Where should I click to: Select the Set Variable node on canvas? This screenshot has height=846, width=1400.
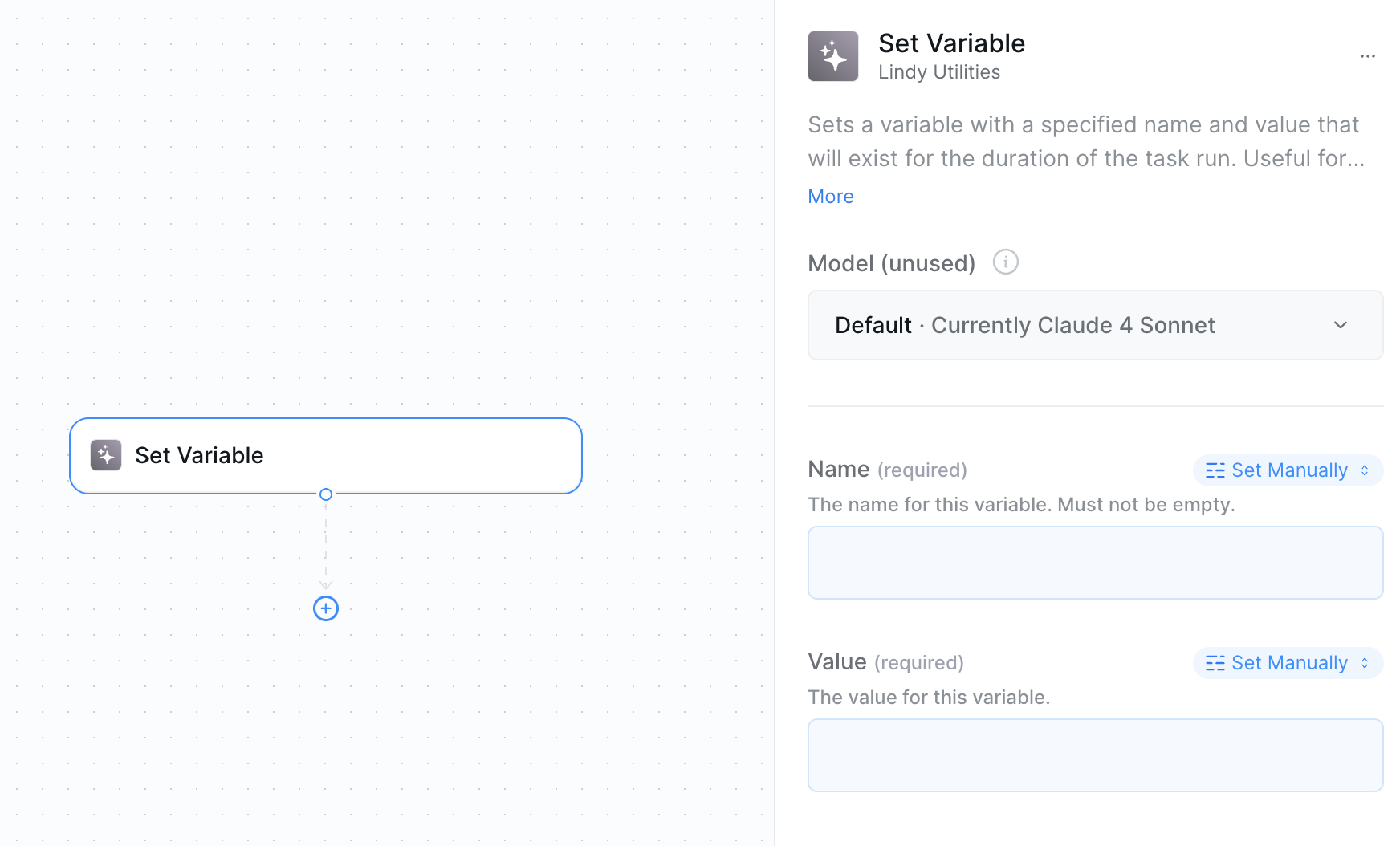(x=326, y=456)
